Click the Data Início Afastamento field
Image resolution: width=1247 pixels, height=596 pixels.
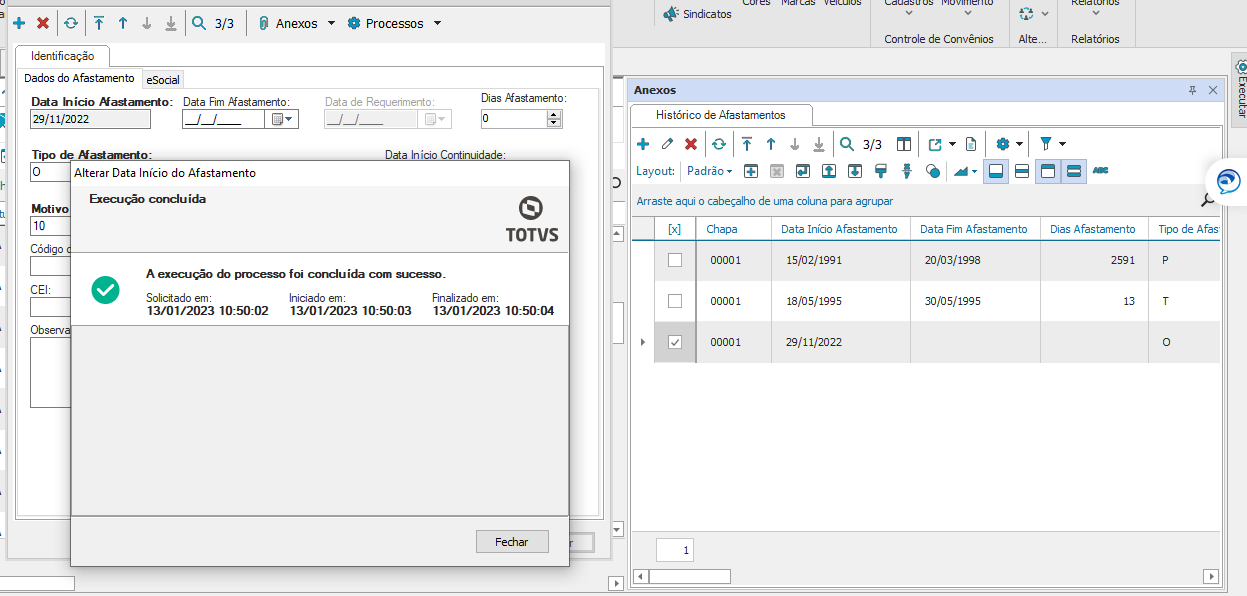pyautogui.click(x=90, y=119)
